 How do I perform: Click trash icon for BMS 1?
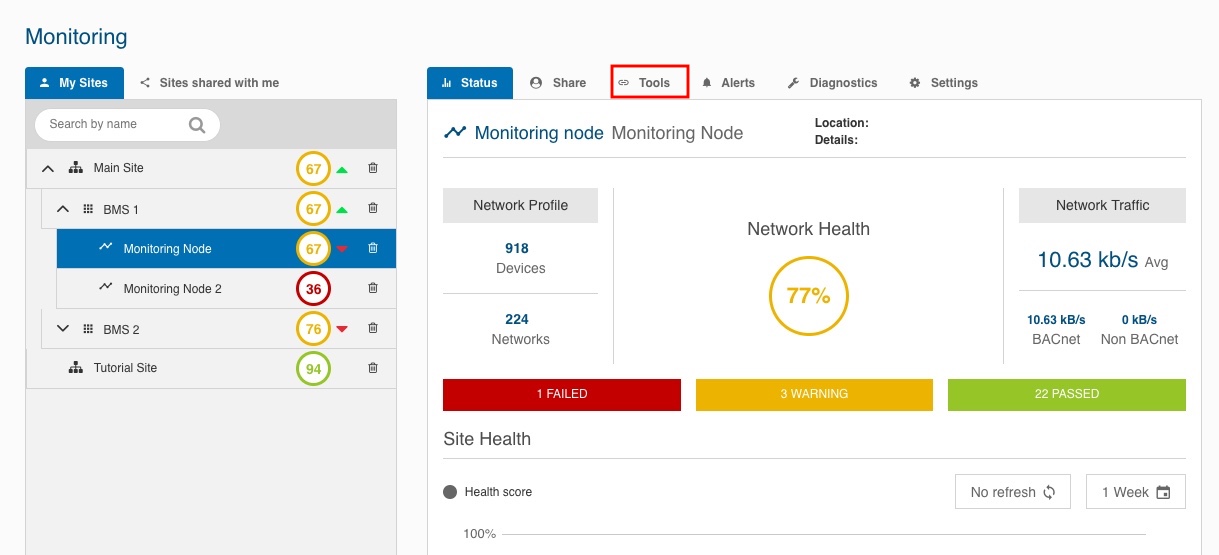[x=373, y=209]
